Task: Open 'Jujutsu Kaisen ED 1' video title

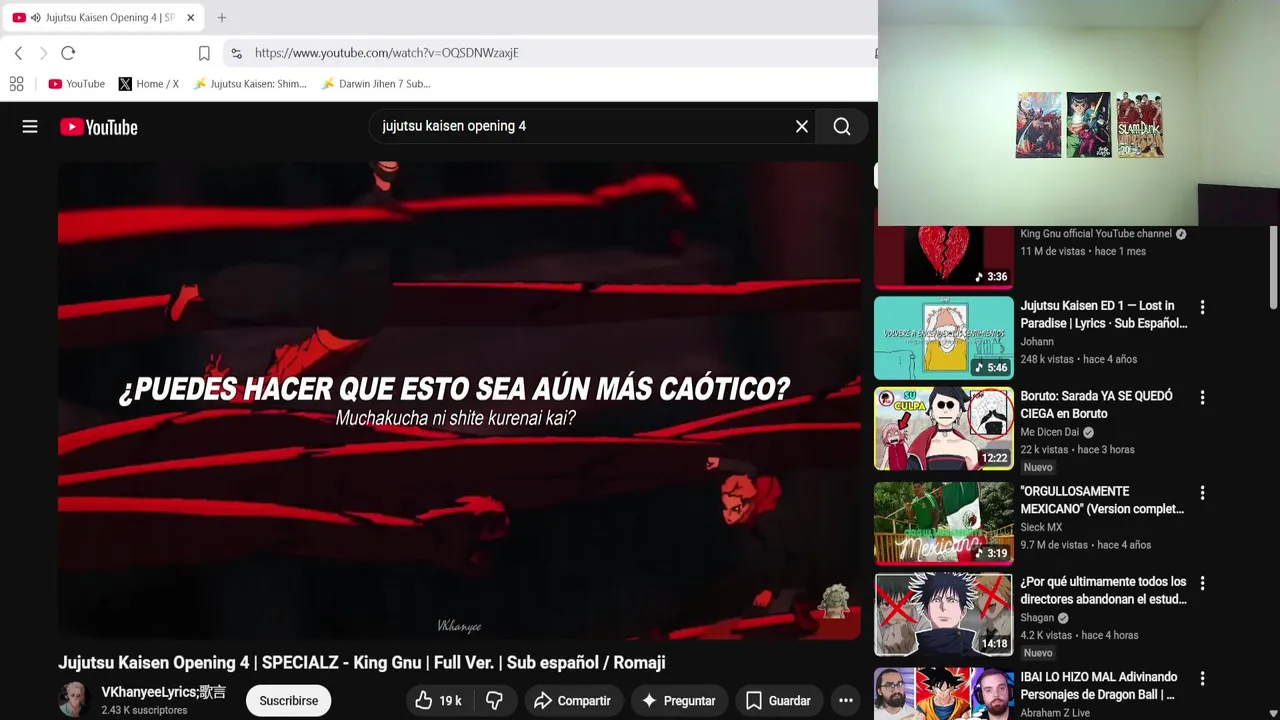Action: click(1104, 314)
